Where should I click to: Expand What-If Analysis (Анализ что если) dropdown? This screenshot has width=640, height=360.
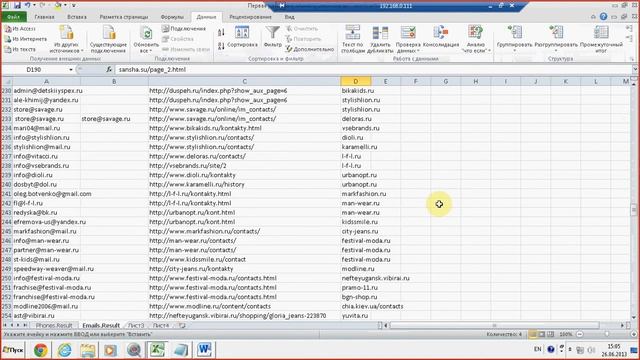click(489, 51)
